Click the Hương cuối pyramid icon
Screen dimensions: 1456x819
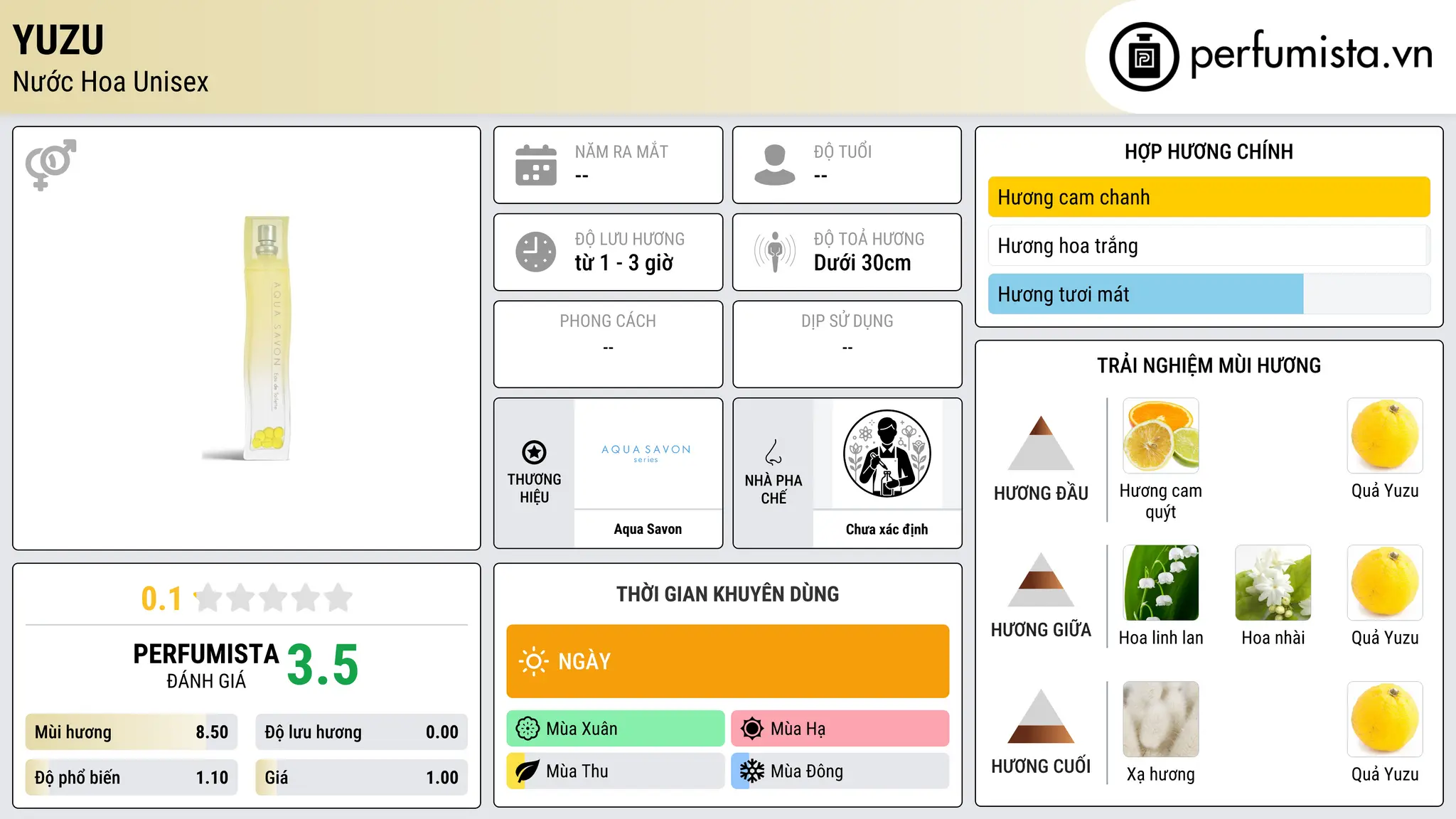[1041, 716]
